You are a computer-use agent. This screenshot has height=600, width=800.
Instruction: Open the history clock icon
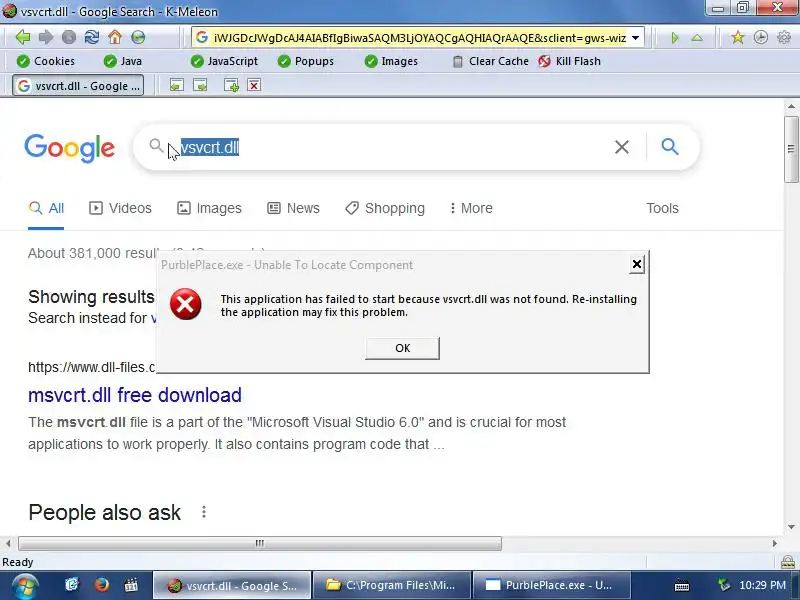coord(761,37)
